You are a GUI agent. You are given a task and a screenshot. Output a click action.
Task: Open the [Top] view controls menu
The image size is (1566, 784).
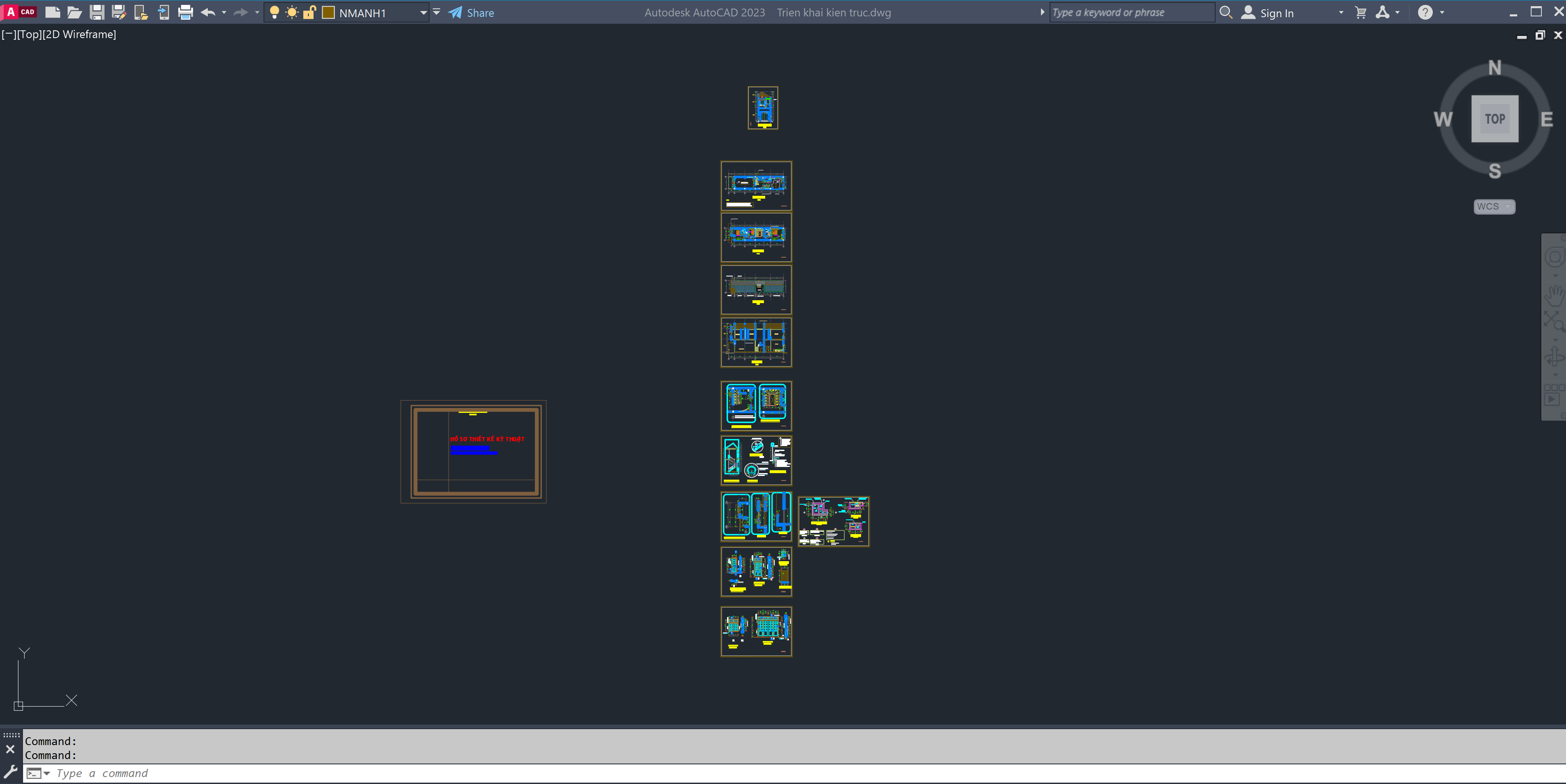[29, 35]
